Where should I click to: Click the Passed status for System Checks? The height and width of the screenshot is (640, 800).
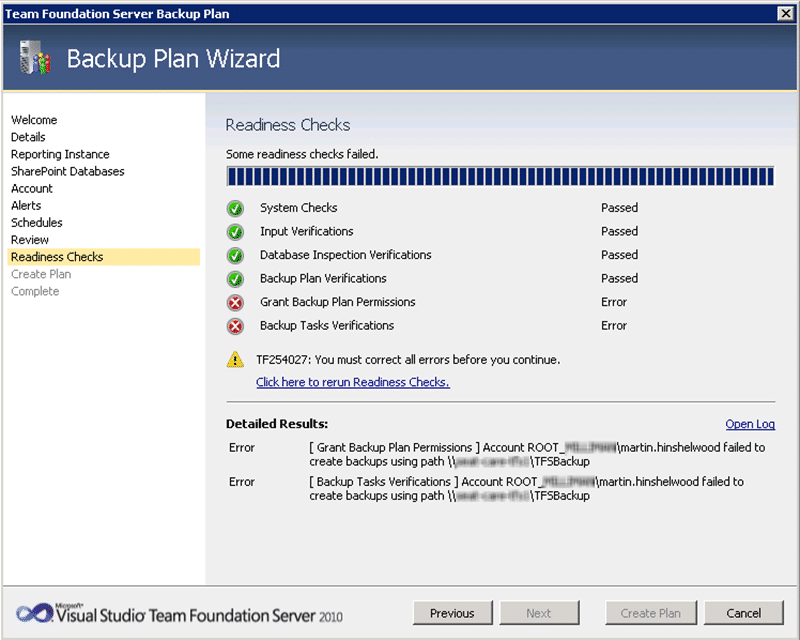click(619, 208)
